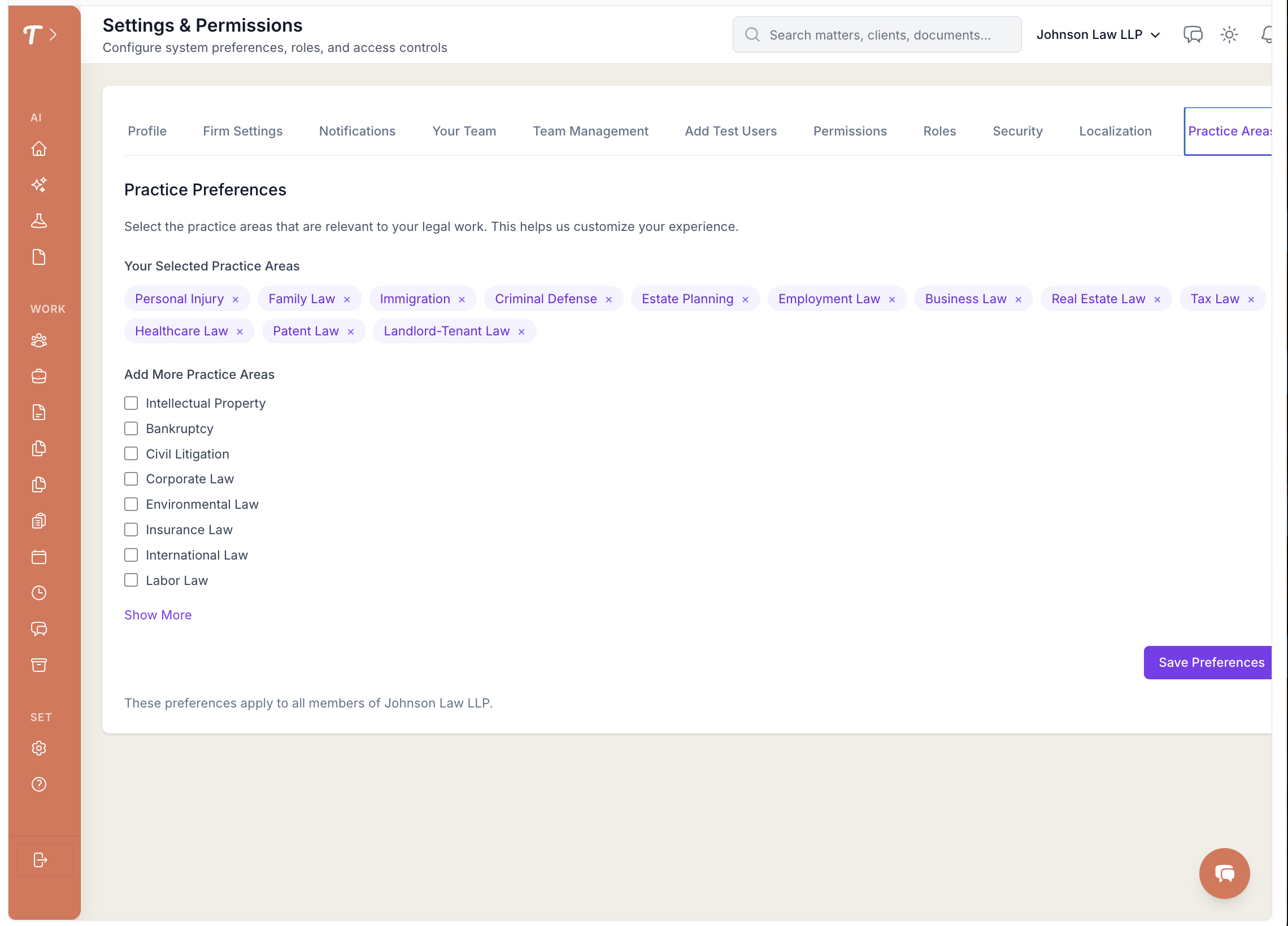Click the home icon in sidebar
The width and height of the screenshot is (1288, 926).
pos(38,148)
